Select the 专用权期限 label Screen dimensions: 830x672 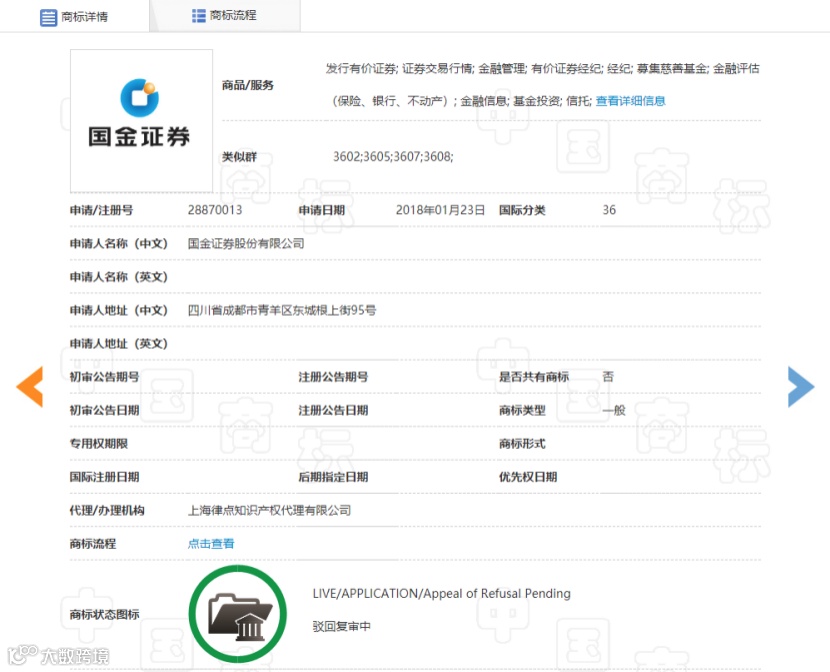coord(98,443)
